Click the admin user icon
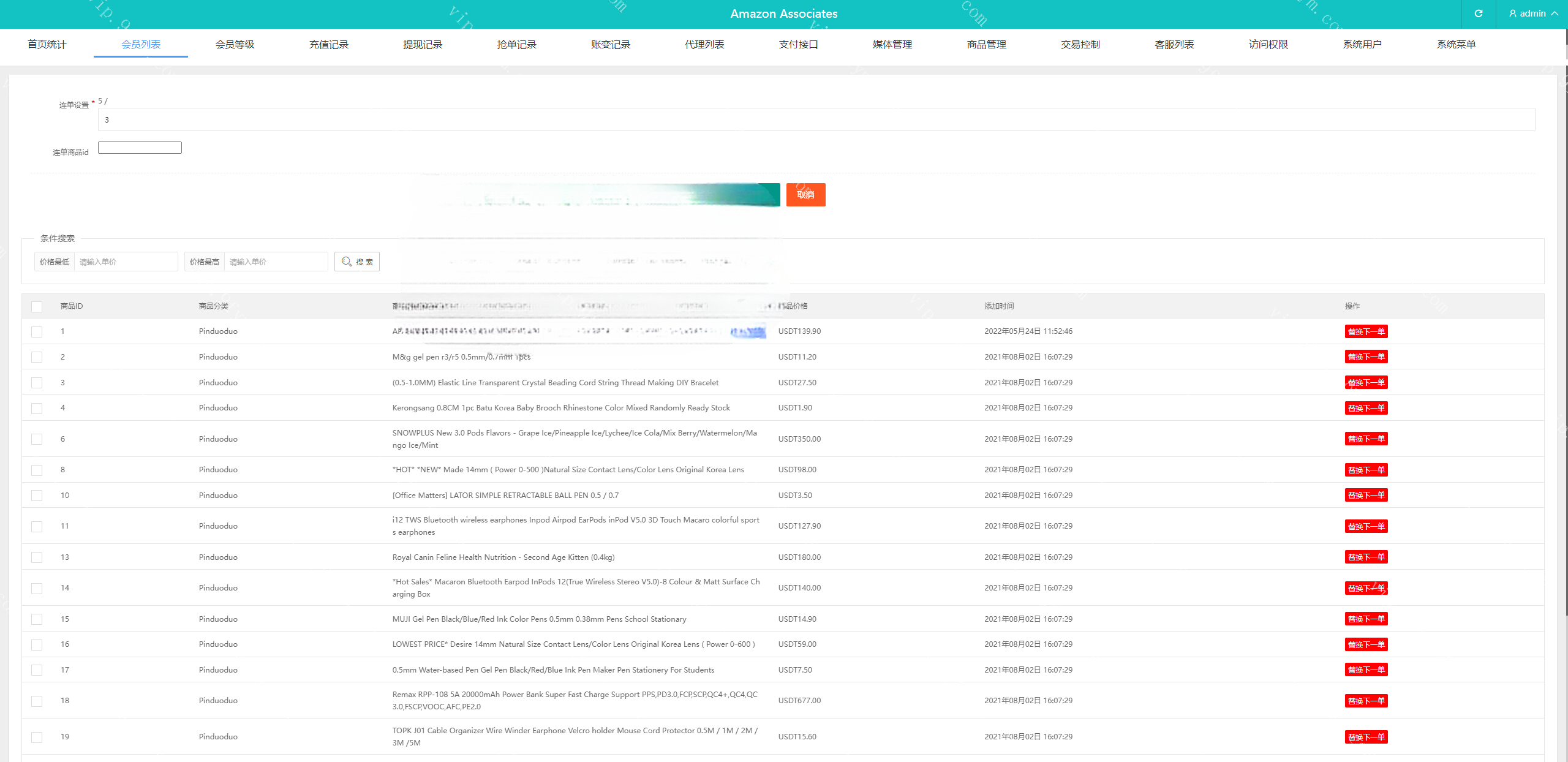This screenshot has width=1568, height=762. tap(1512, 13)
